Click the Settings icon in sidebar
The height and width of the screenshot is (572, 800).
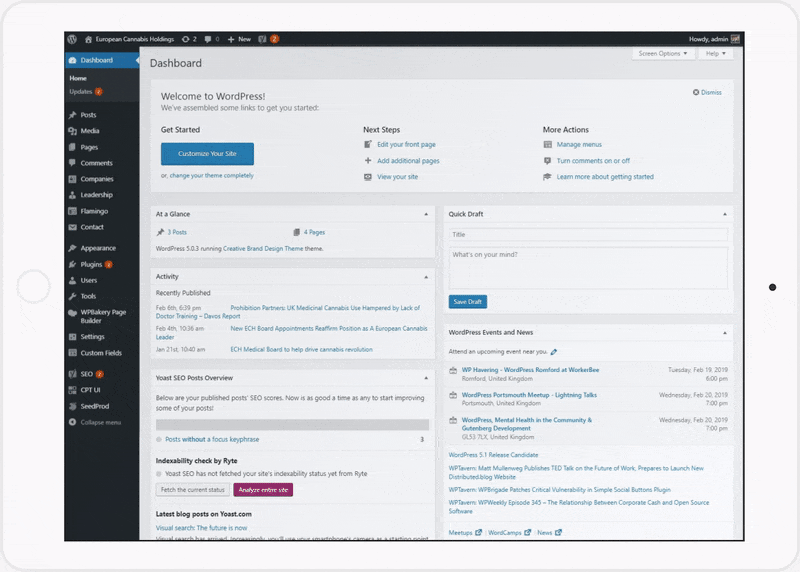(72, 337)
